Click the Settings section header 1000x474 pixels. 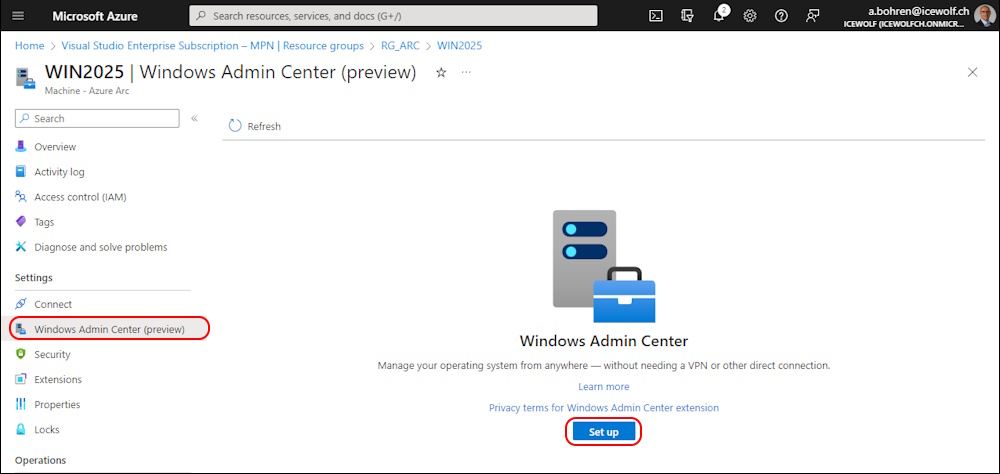pos(34,278)
